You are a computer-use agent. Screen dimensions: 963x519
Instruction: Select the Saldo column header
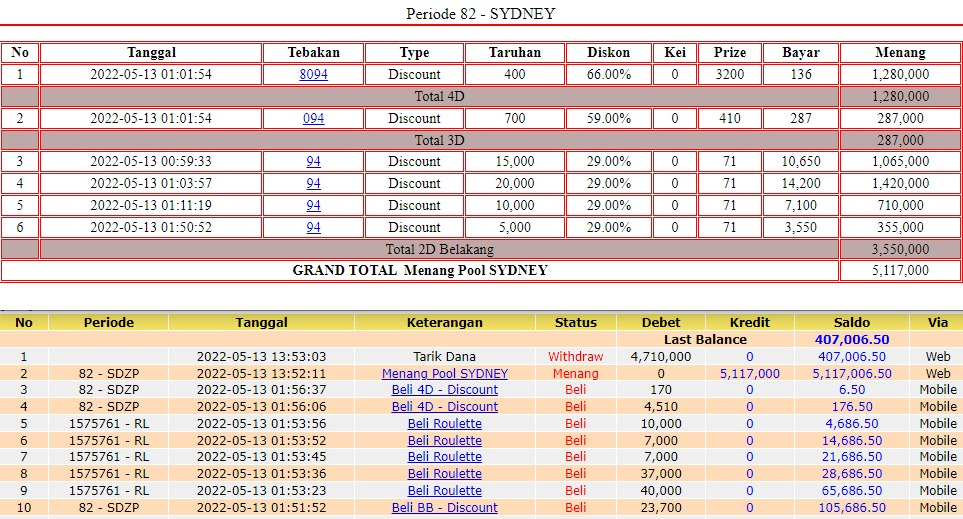pos(852,322)
